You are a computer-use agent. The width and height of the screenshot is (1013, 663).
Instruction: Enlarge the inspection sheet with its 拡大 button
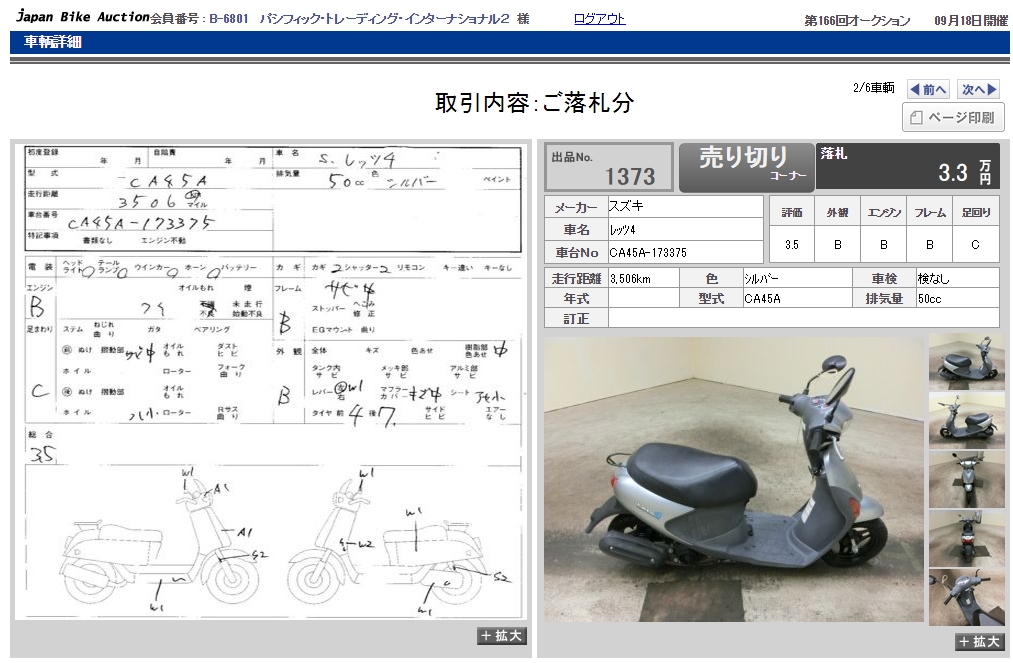pos(502,636)
